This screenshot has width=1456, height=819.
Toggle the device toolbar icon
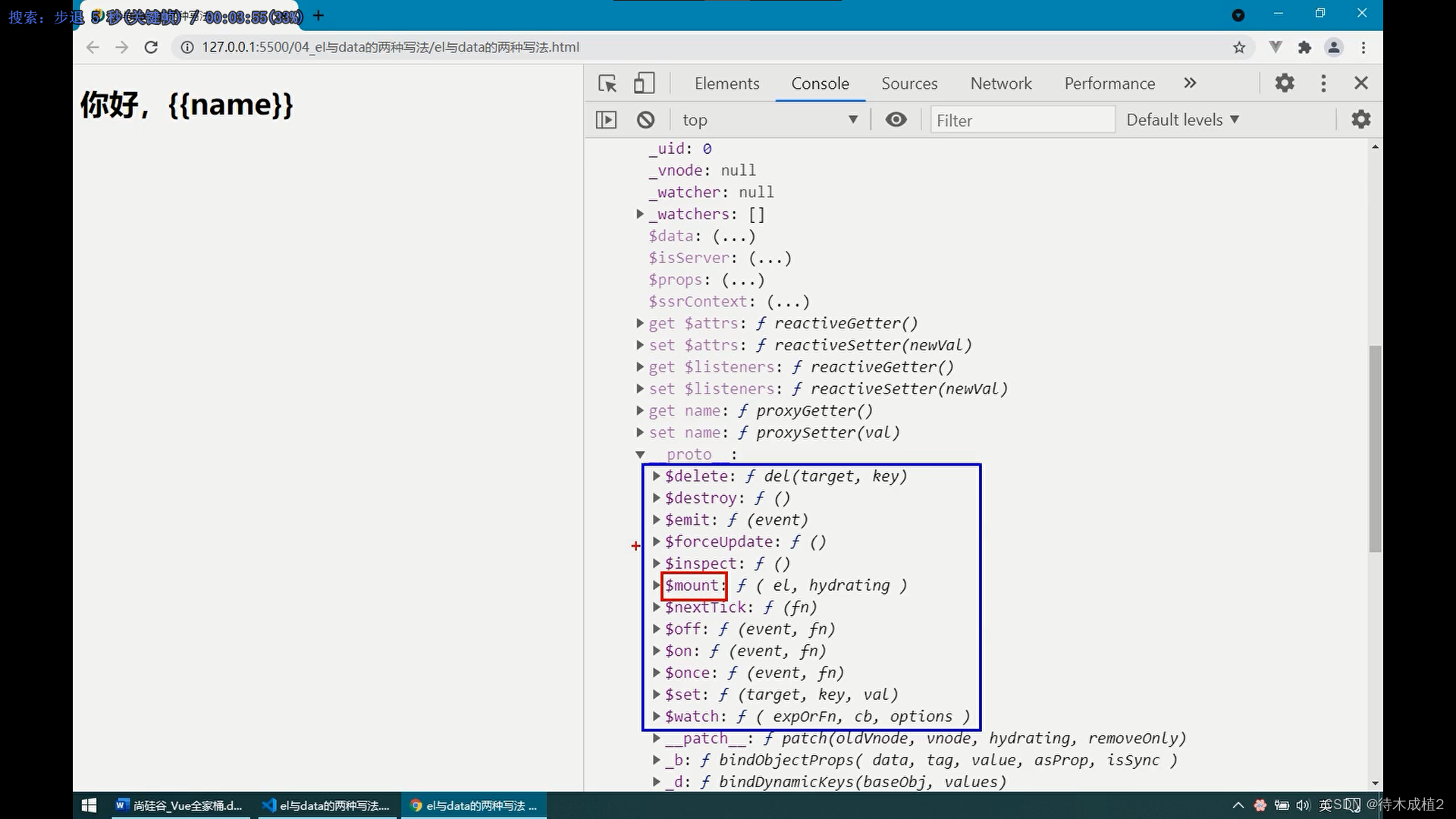644,83
